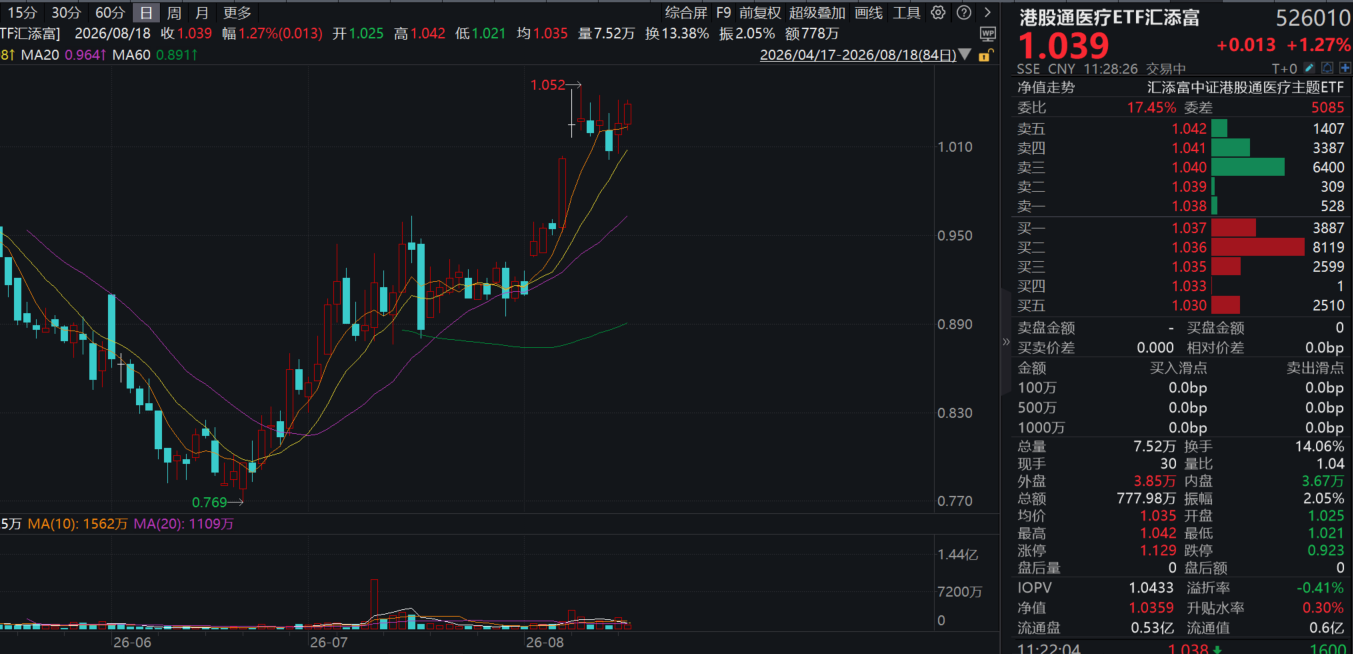Click the pencil note icon

coord(1310,68)
